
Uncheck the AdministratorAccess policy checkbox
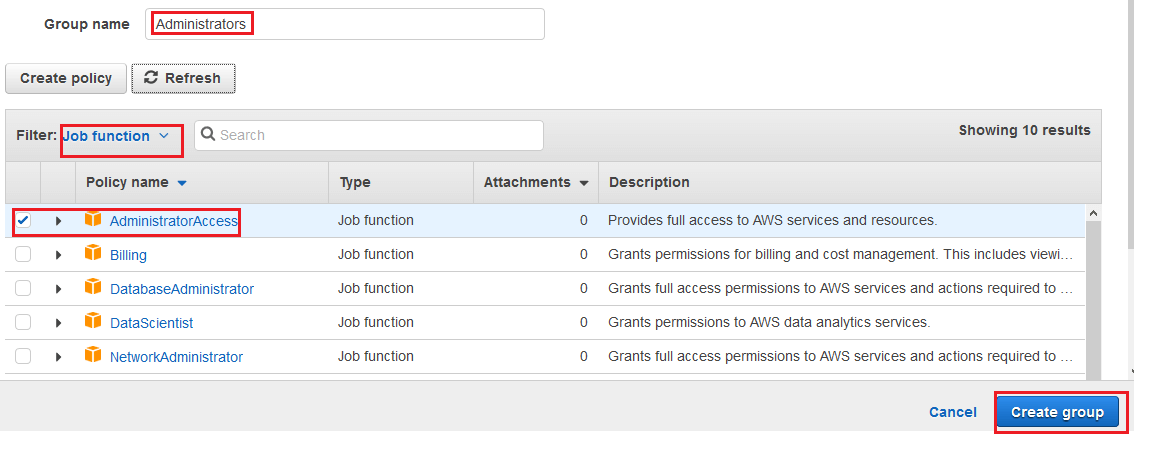point(23,221)
